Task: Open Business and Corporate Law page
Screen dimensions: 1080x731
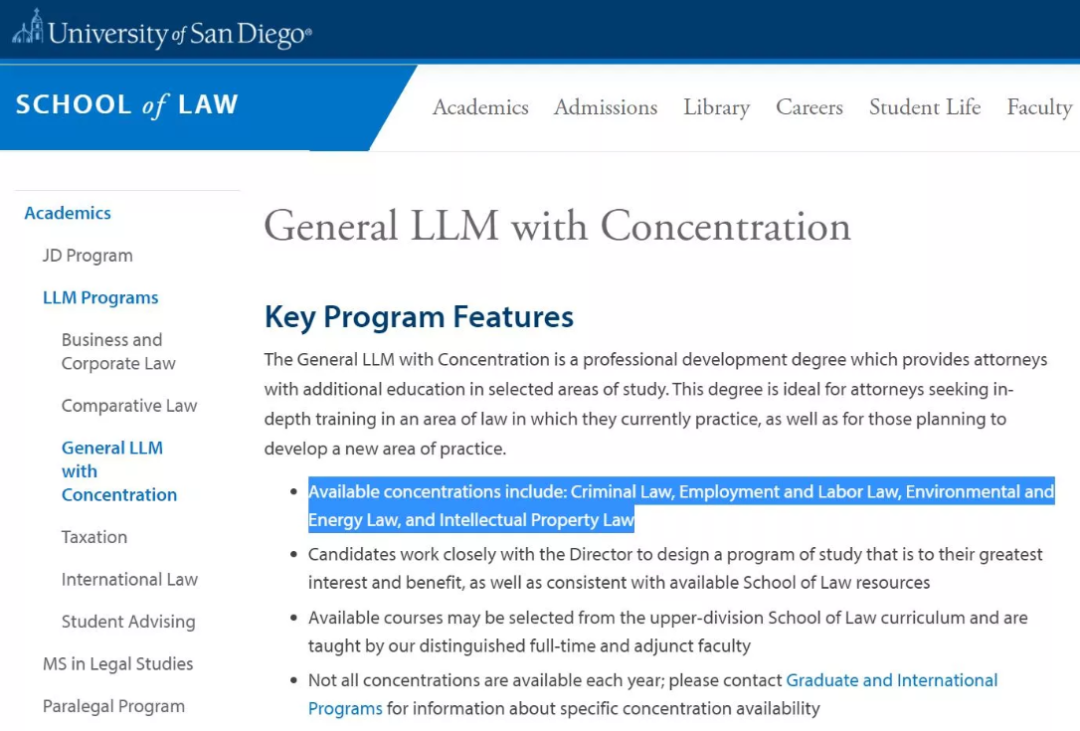Action: [x=118, y=351]
